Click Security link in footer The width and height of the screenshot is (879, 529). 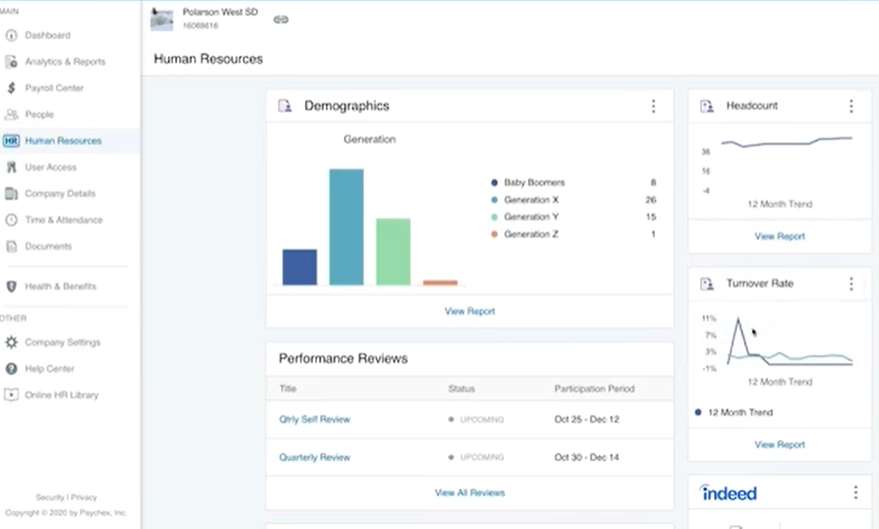(x=49, y=497)
